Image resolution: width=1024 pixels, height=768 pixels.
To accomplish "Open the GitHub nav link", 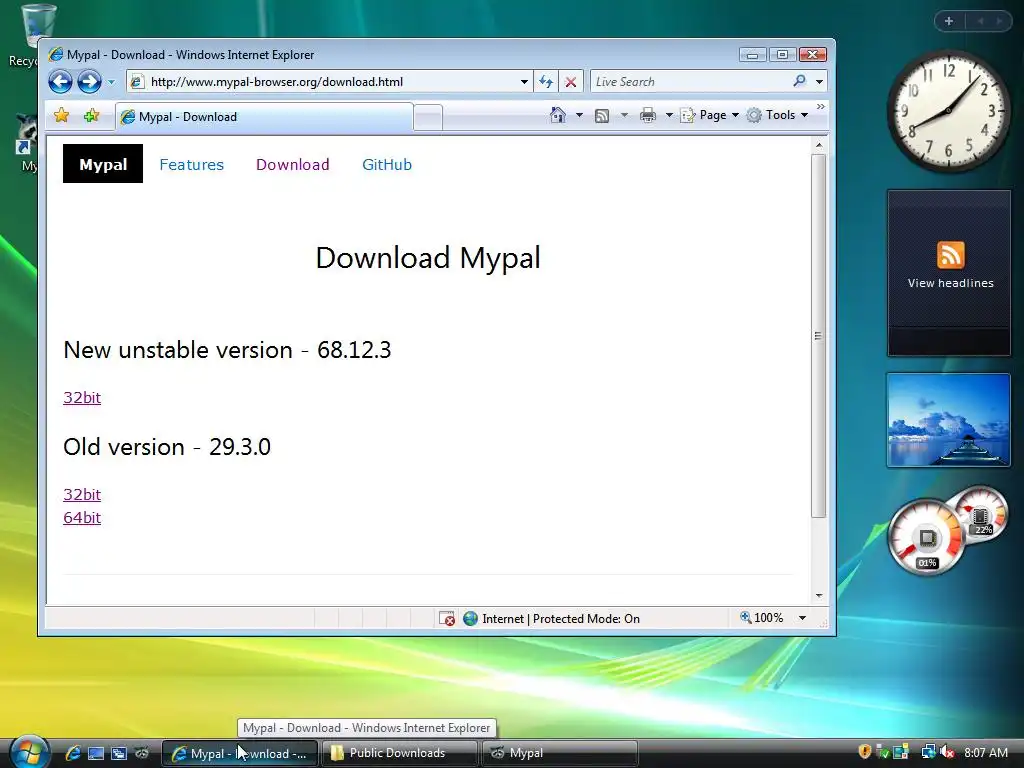I will coord(387,165).
